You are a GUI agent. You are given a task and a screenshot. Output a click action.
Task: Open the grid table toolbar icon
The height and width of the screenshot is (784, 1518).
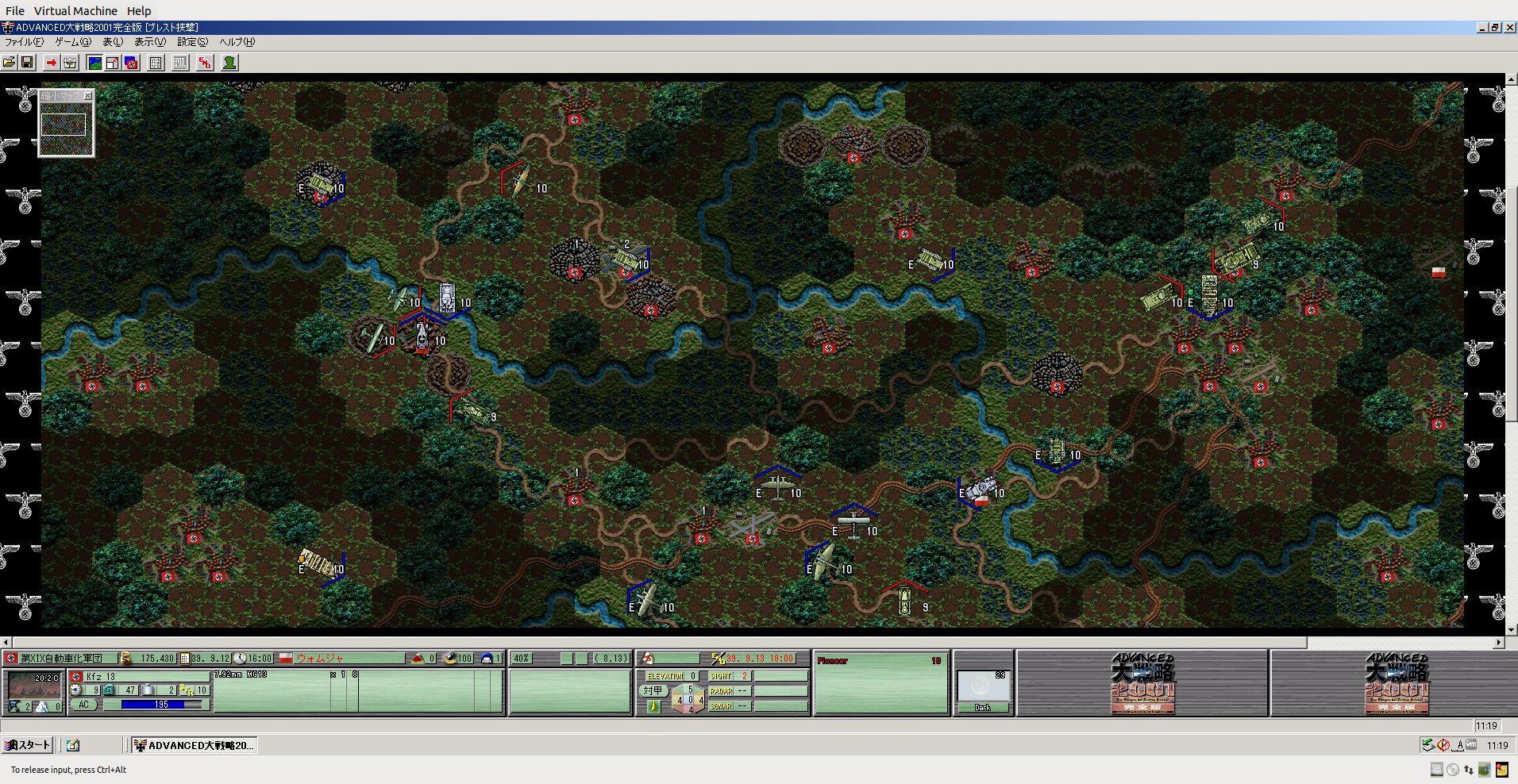coord(156,63)
